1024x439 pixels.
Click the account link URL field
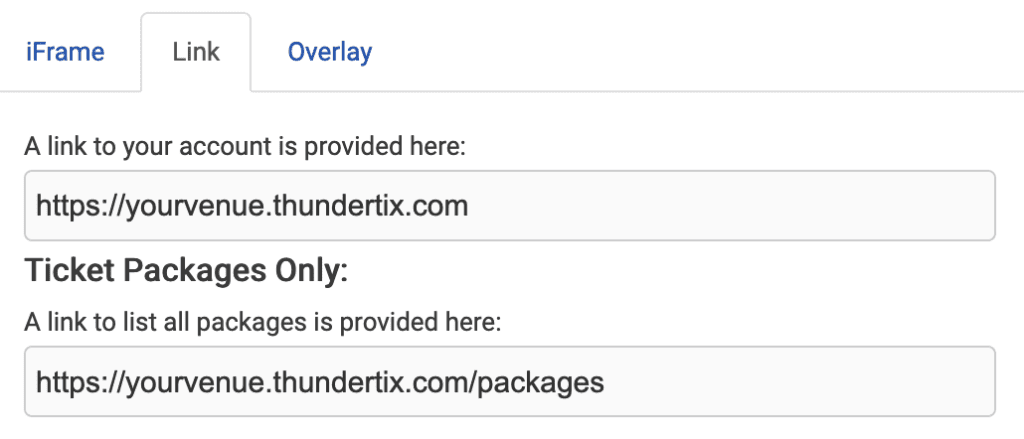pos(509,206)
